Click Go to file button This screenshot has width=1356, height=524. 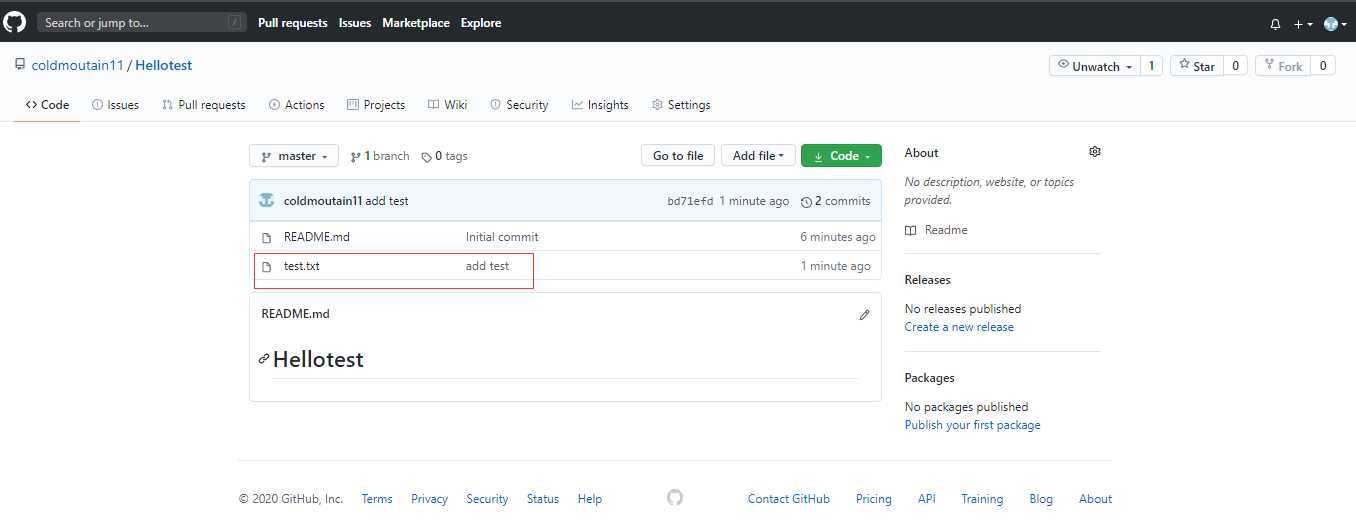point(678,155)
